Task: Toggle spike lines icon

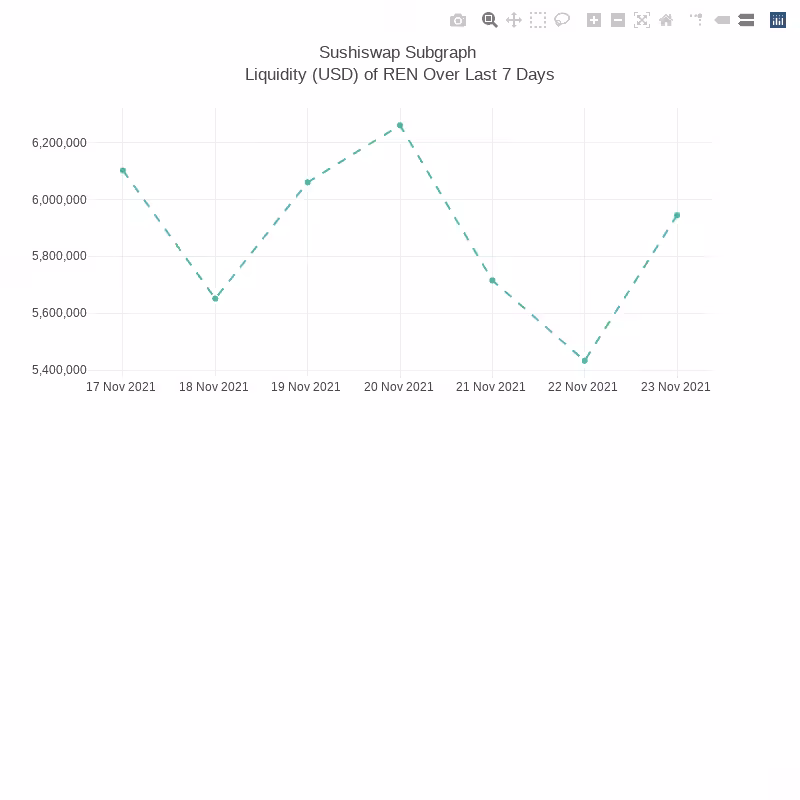Action: tap(697, 20)
